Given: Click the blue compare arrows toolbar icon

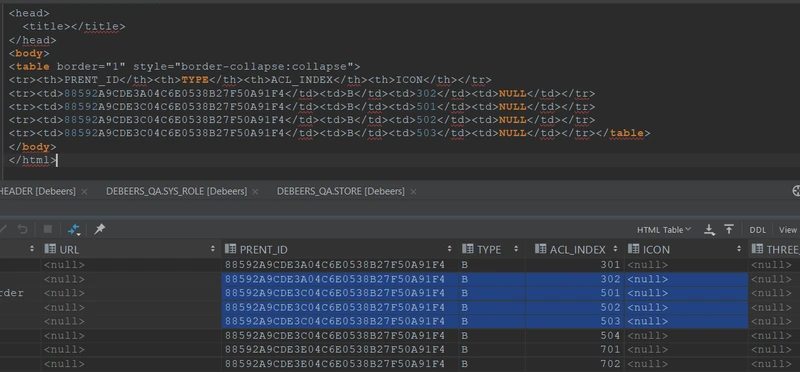Looking at the screenshot, I should tap(74, 230).
